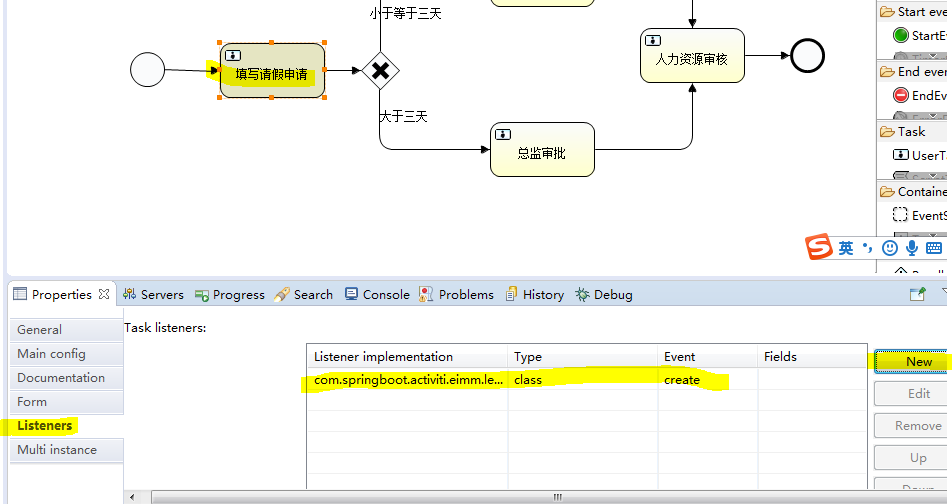The width and height of the screenshot is (952, 504).
Task: Select the 人力资源审核 user task
Action: coord(692,55)
